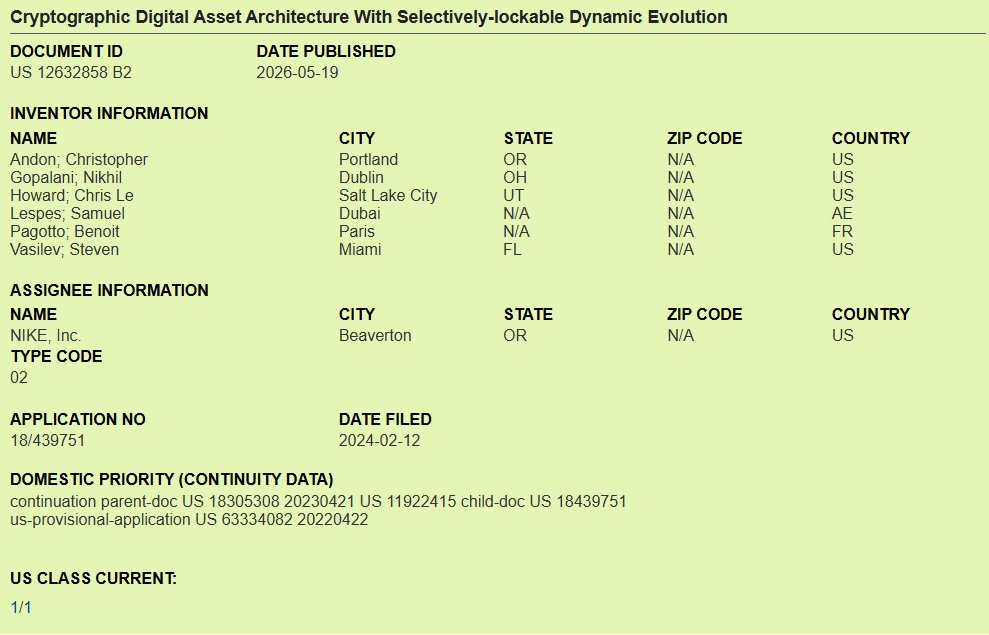Click the city cell Dubai
Viewport: 989px width, 635px height.
click(x=360, y=214)
